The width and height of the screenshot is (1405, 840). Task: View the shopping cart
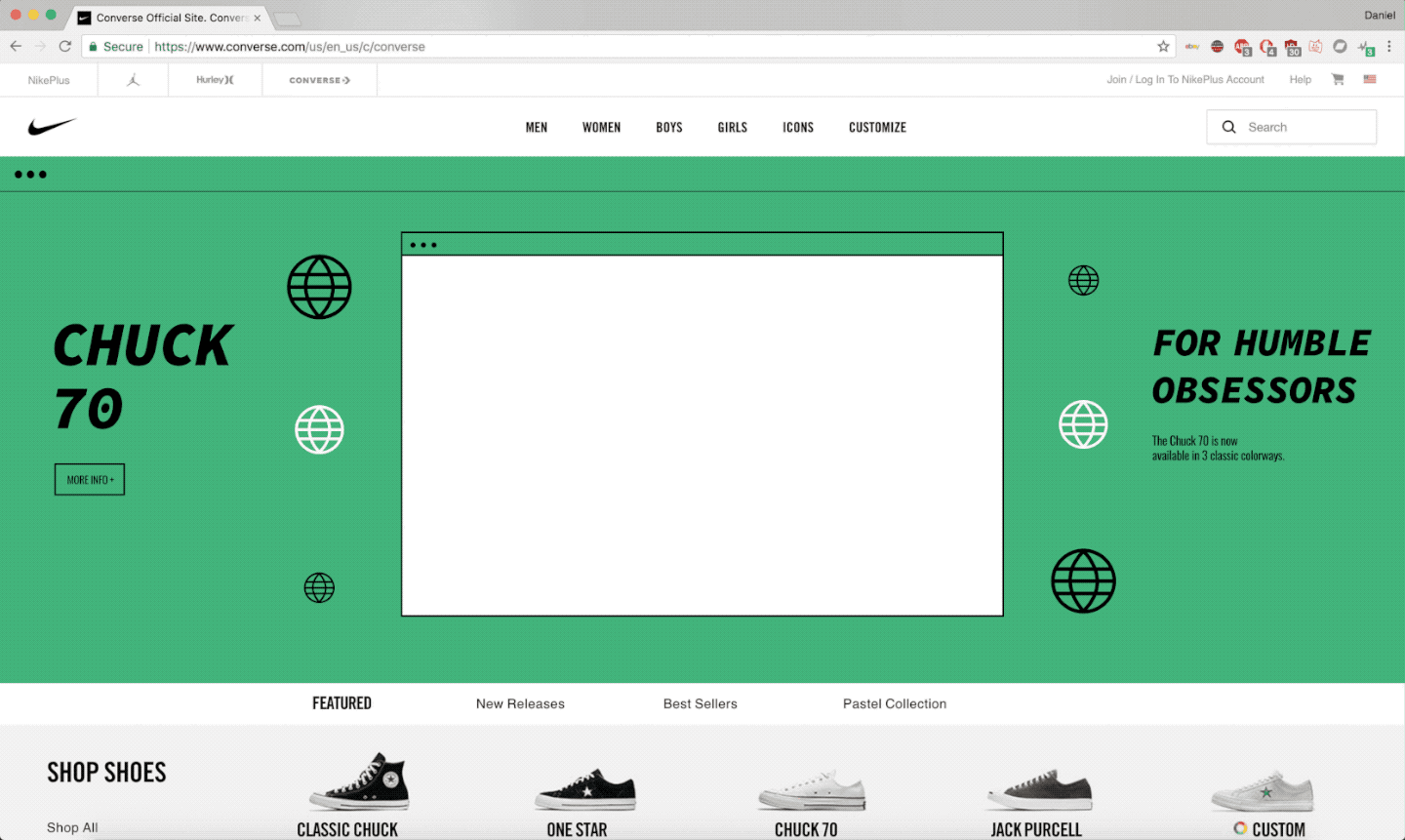tap(1338, 79)
